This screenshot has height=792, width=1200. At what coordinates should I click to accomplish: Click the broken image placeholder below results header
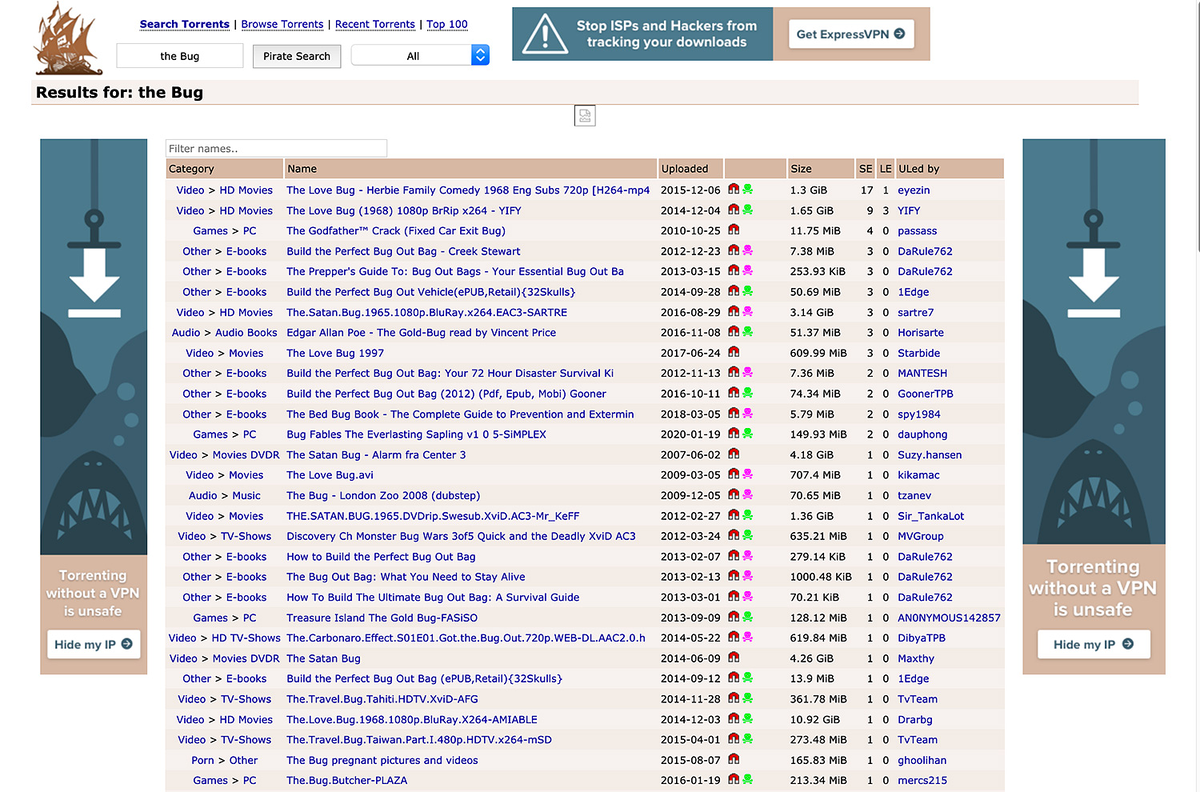point(585,116)
